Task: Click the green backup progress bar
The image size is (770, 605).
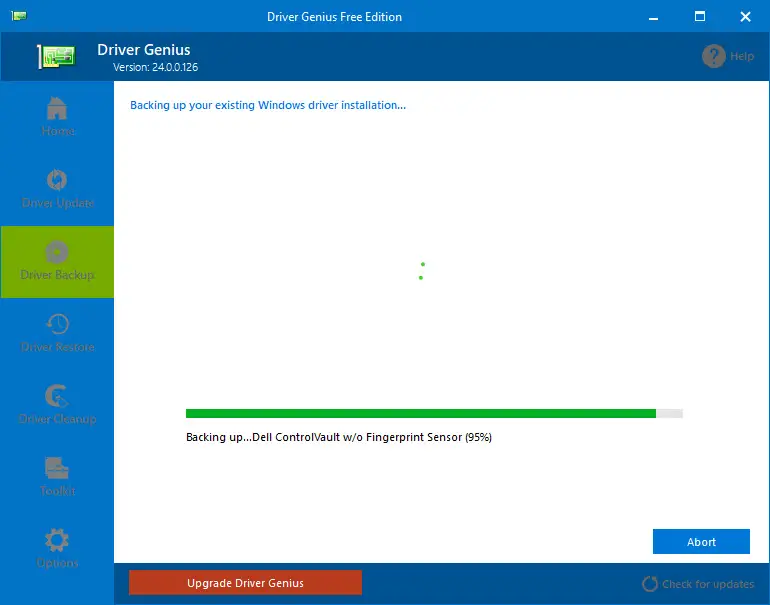Action: [434, 413]
